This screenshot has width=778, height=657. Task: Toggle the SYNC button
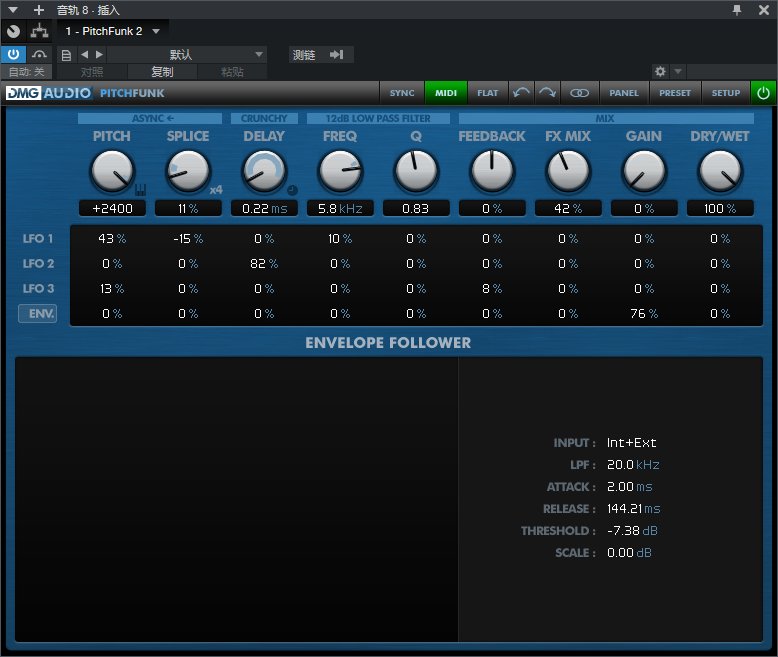402,93
